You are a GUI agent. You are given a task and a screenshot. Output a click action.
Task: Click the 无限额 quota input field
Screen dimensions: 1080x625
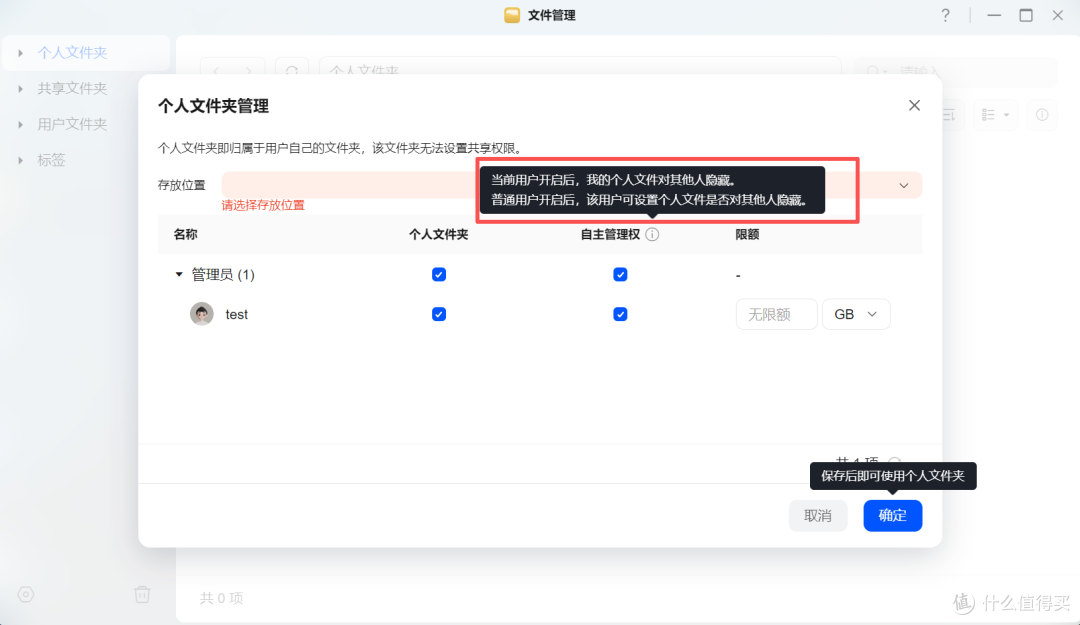[776, 314]
